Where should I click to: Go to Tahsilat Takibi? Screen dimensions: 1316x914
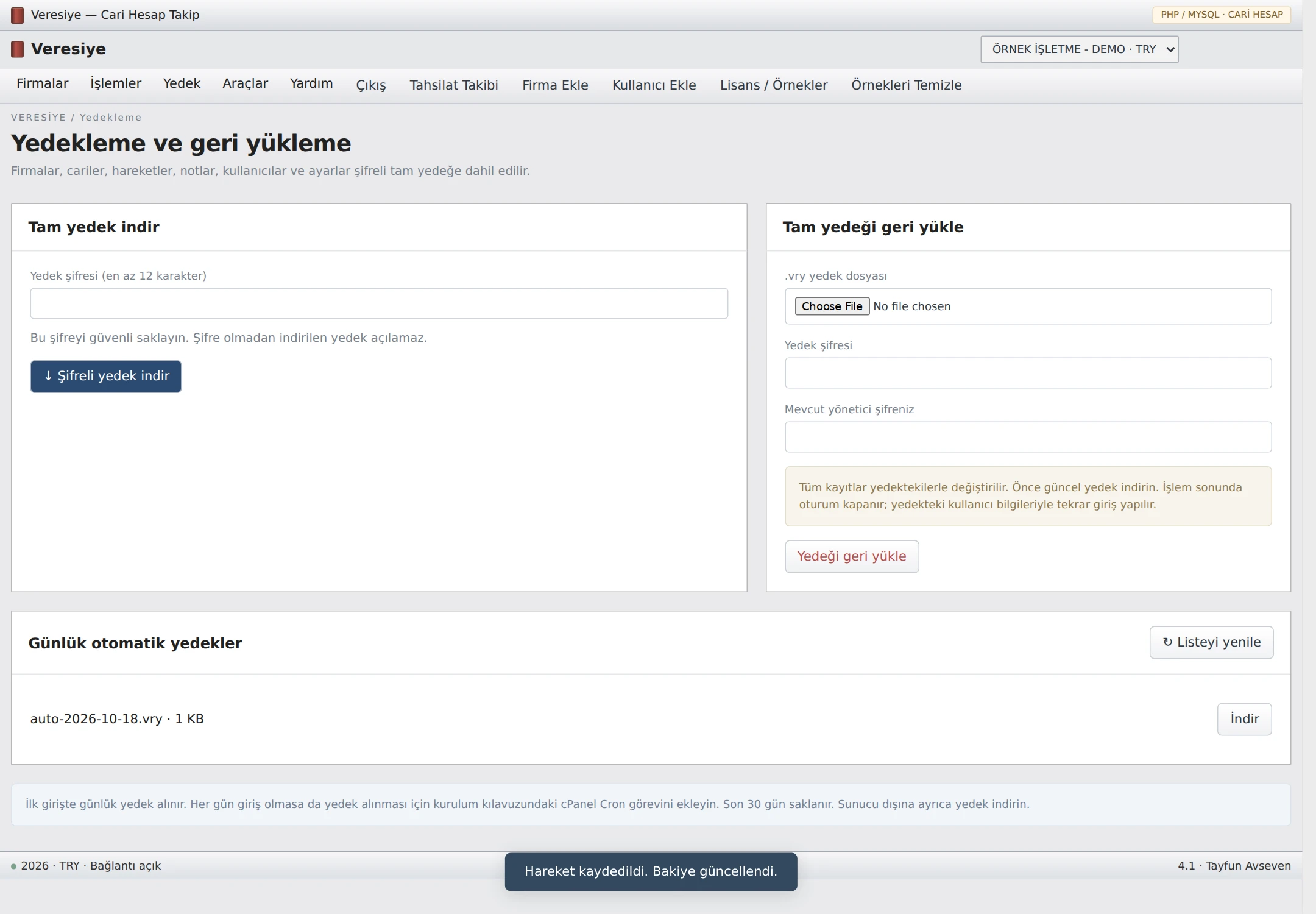[x=454, y=85]
